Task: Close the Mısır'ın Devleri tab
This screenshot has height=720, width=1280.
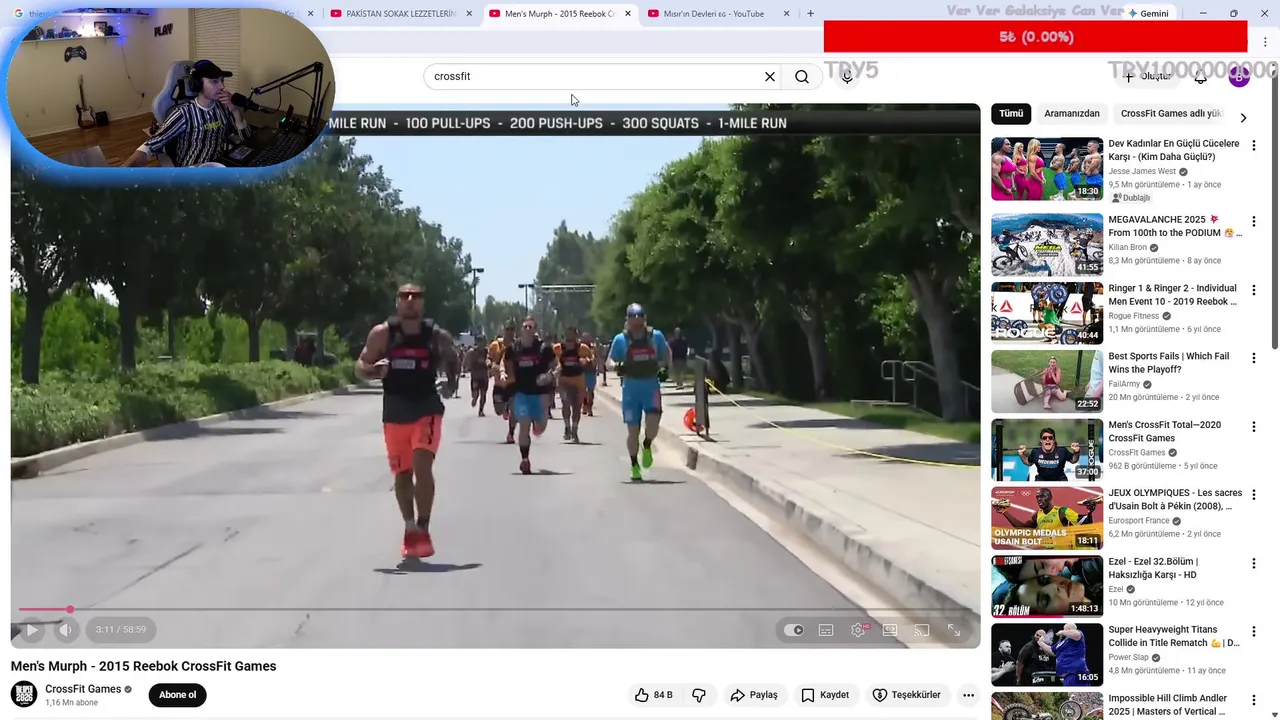Action: click(x=786, y=14)
